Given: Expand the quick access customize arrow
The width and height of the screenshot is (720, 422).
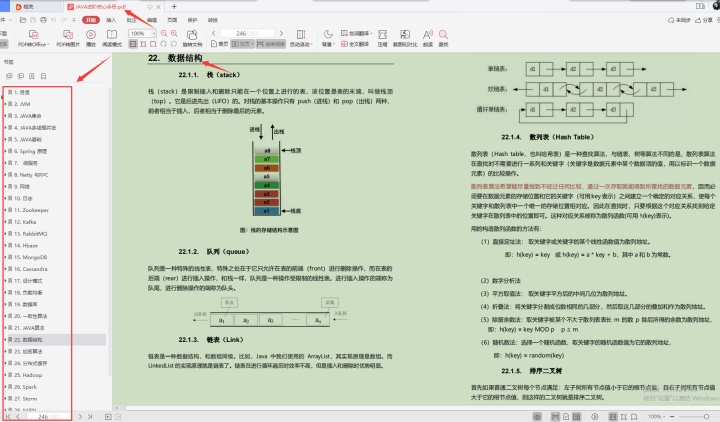Looking at the screenshot, I should 74,20.
